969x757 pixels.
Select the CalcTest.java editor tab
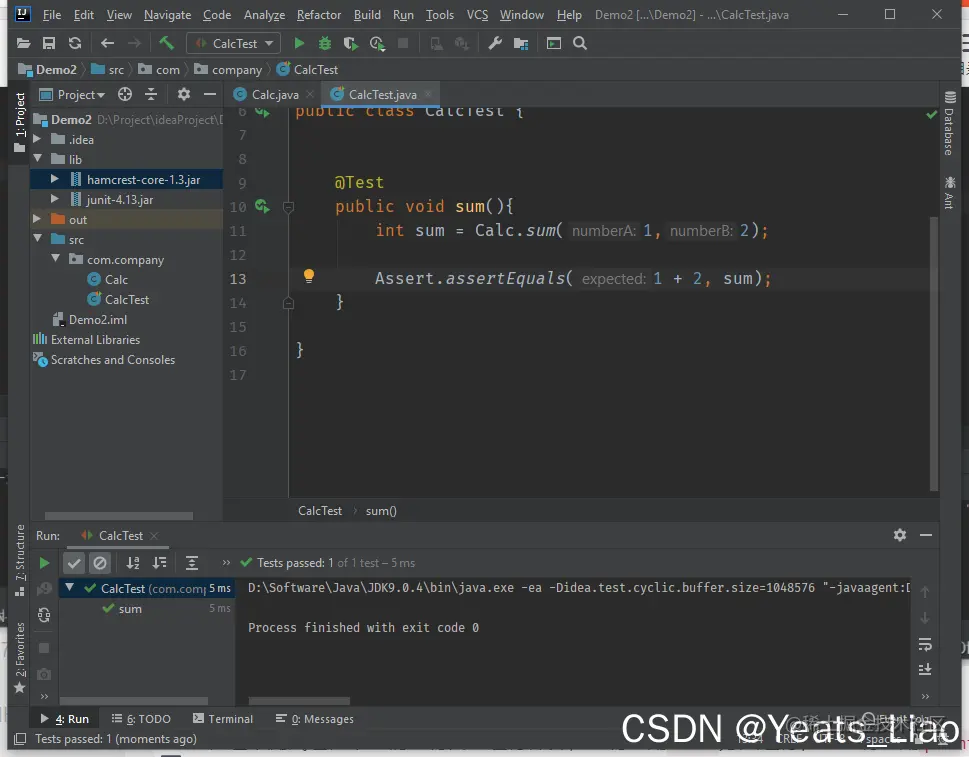[382, 95]
